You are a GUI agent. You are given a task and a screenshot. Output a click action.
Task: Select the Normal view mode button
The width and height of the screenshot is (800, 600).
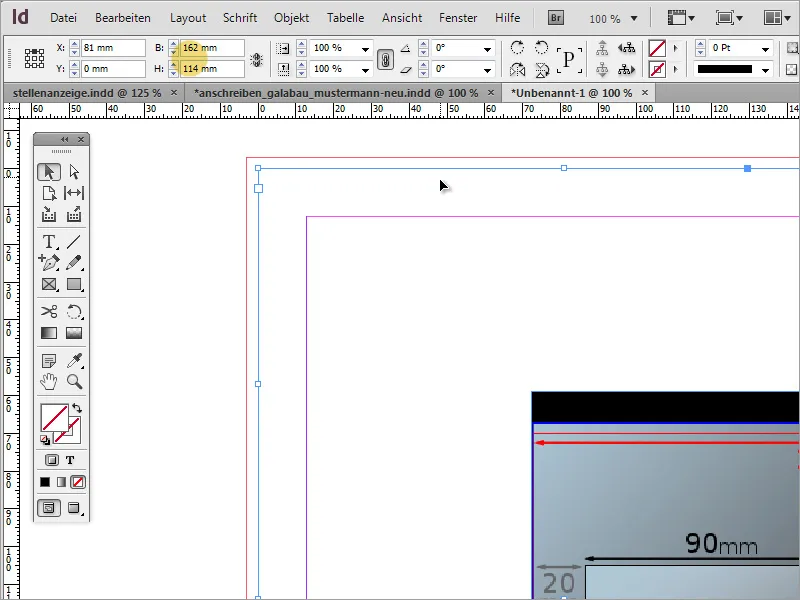click(x=48, y=508)
